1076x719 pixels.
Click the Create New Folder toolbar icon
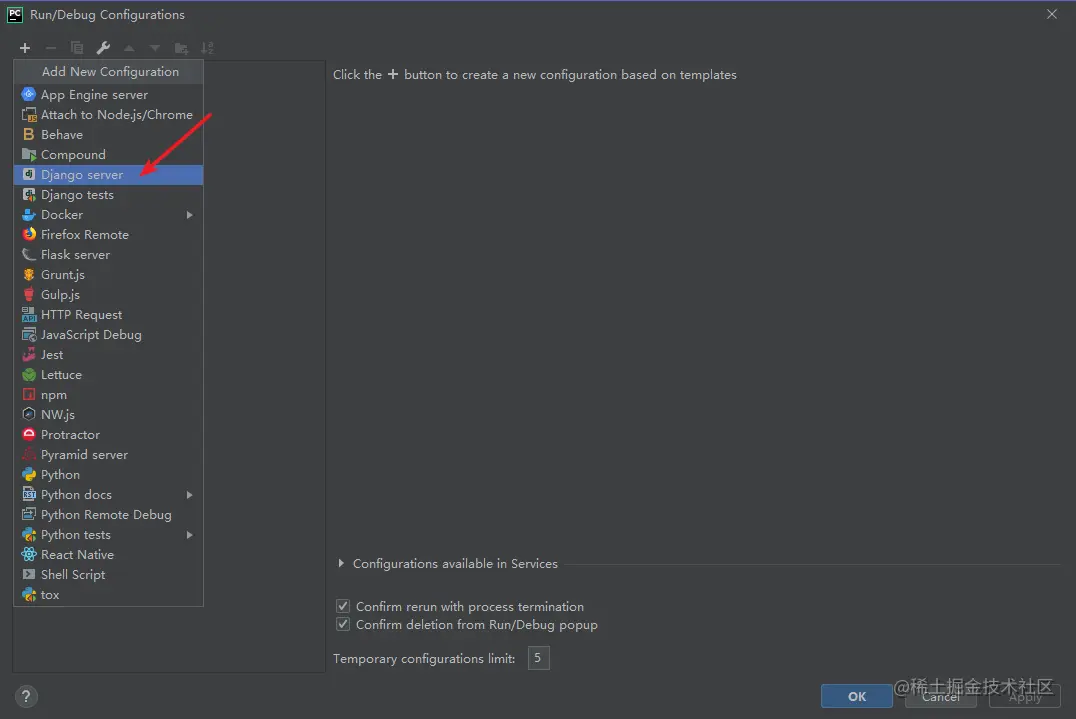[x=181, y=48]
